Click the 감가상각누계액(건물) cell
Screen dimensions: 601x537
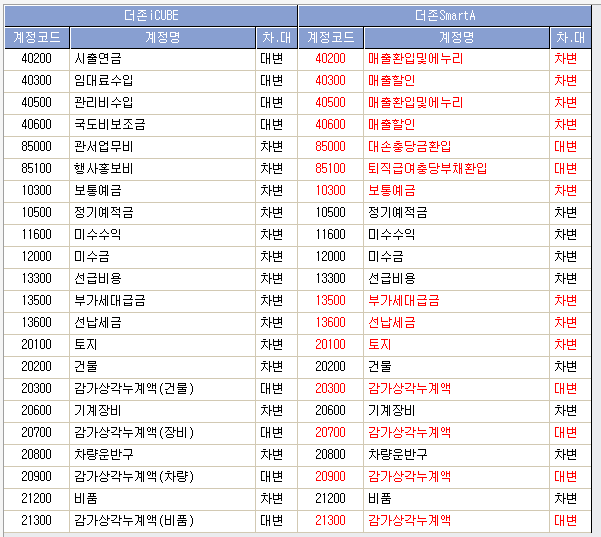click(x=163, y=389)
